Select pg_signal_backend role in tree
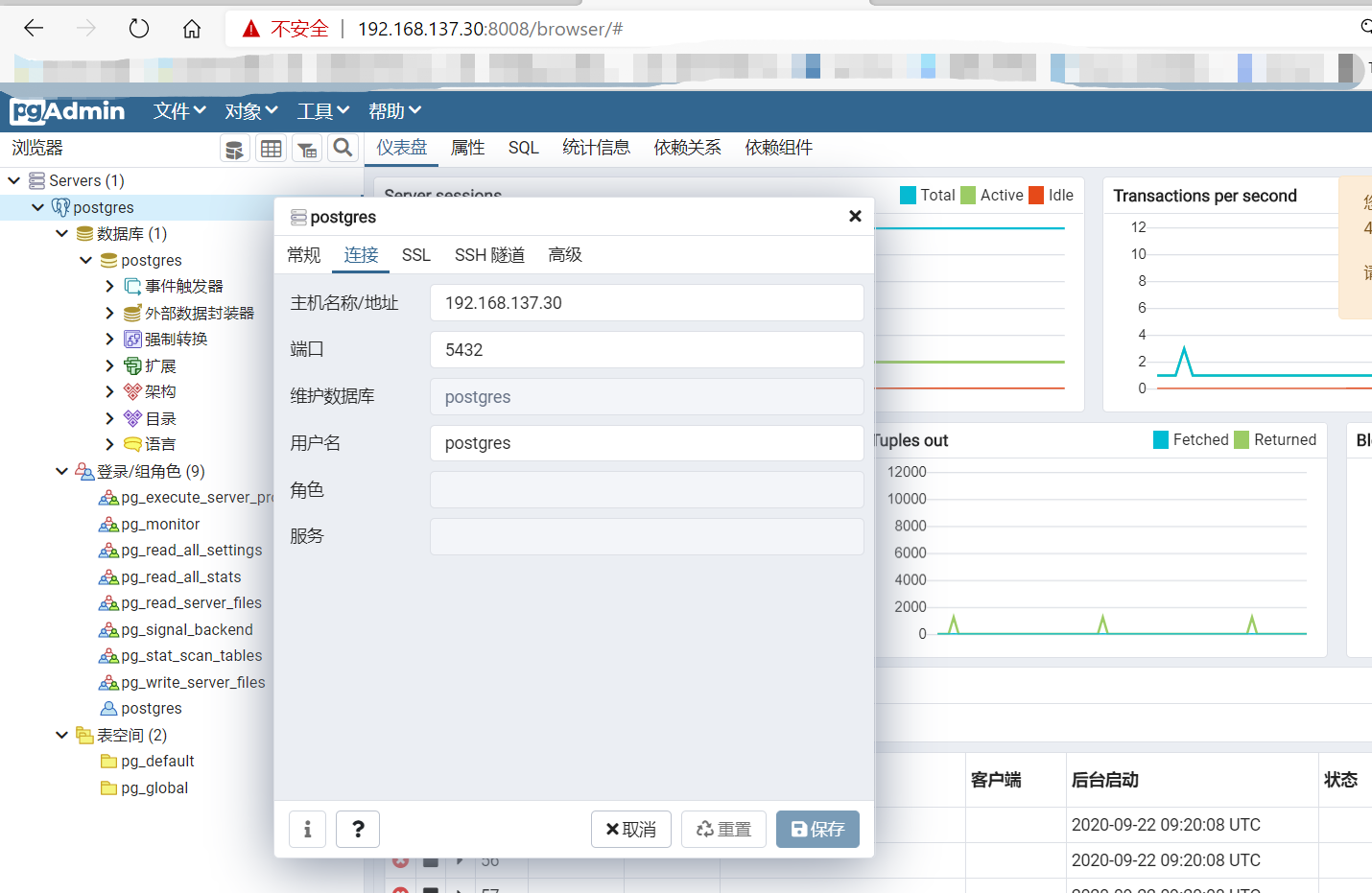 point(187,629)
